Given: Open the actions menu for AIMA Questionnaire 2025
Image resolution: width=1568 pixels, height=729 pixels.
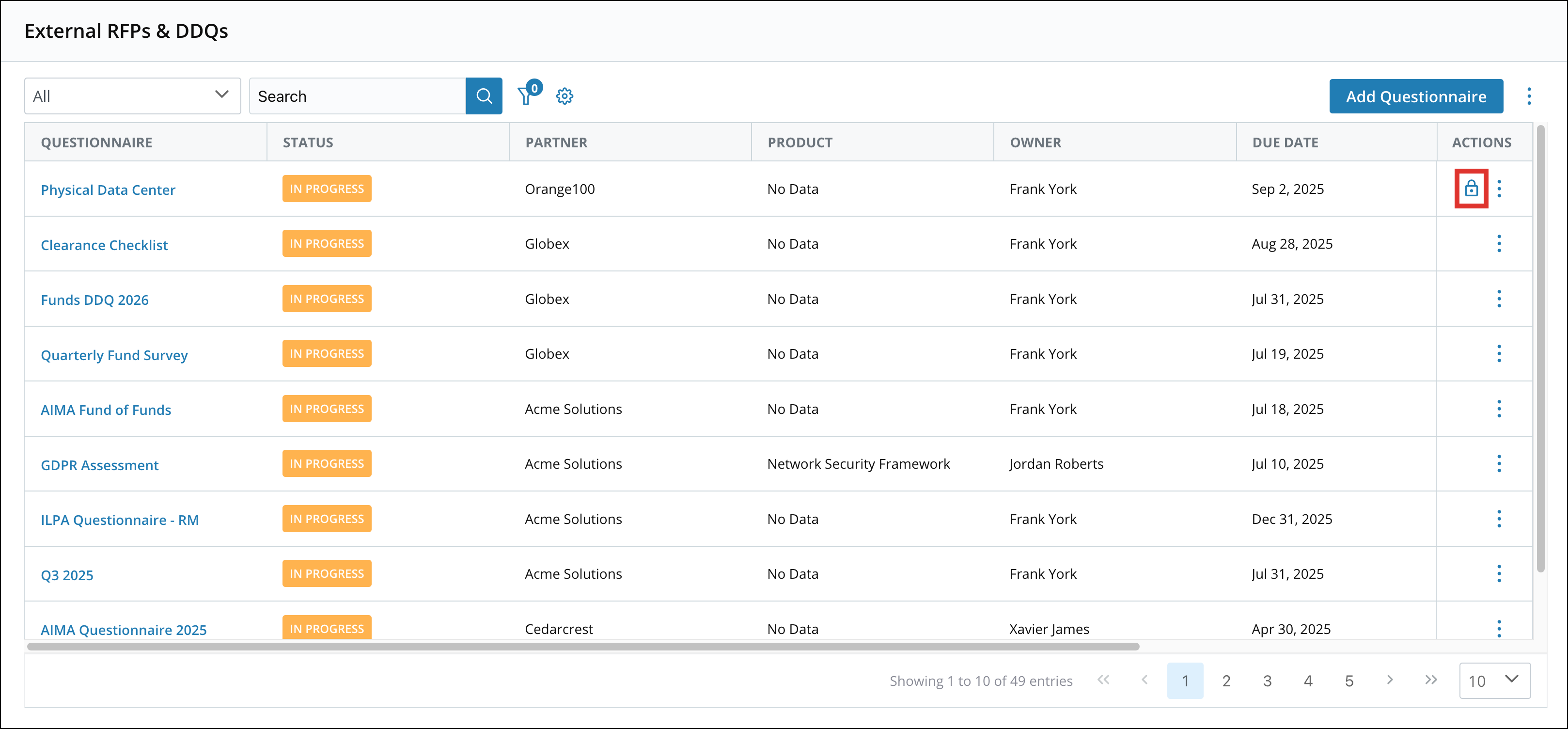Looking at the screenshot, I should pyautogui.click(x=1499, y=629).
